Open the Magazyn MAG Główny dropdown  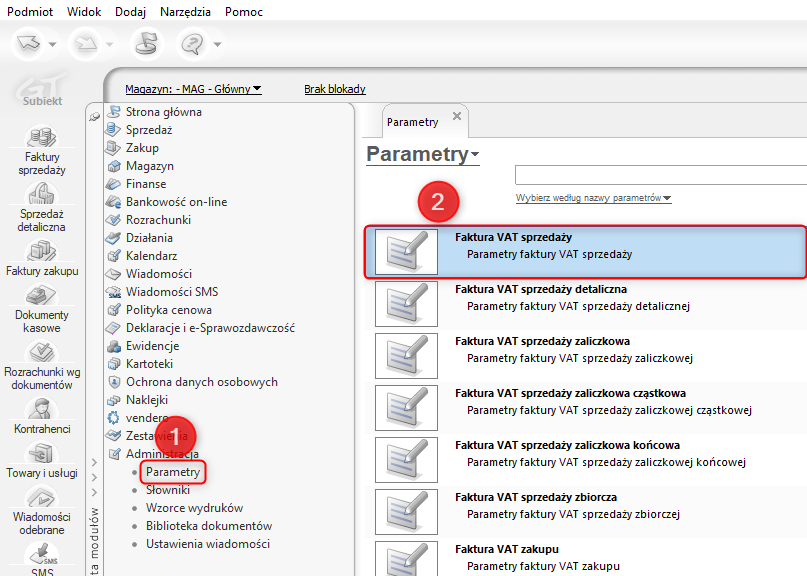pyautogui.click(x=194, y=89)
